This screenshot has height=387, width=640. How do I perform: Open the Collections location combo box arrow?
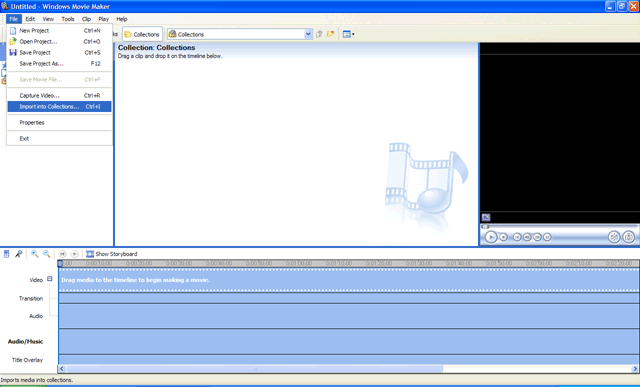click(x=308, y=34)
